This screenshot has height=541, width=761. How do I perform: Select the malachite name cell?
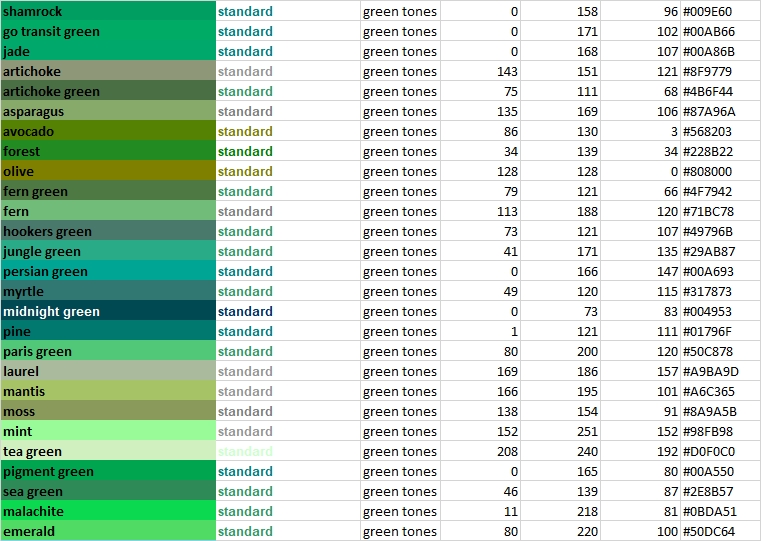point(108,511)
